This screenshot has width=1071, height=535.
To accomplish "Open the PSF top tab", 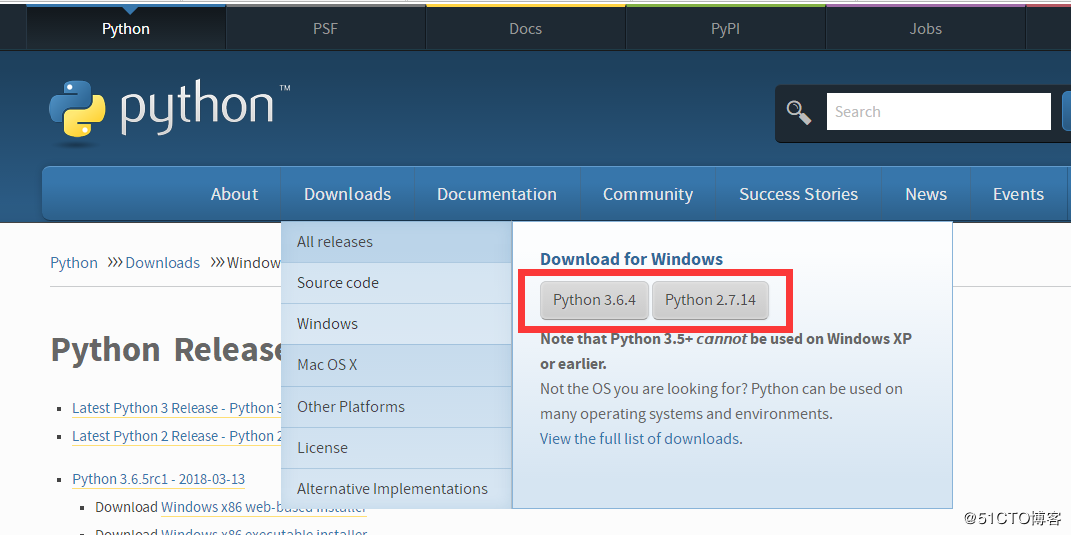I will [325, 29].
